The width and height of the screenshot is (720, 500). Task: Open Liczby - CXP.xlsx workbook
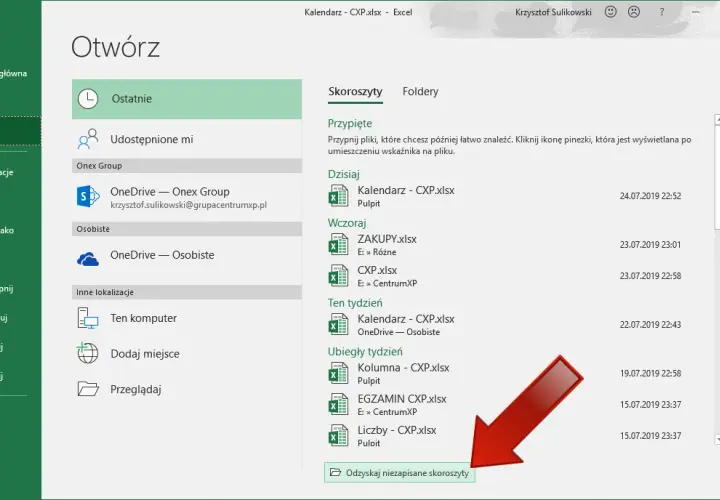pyautogui.click(x=504, y=435)
